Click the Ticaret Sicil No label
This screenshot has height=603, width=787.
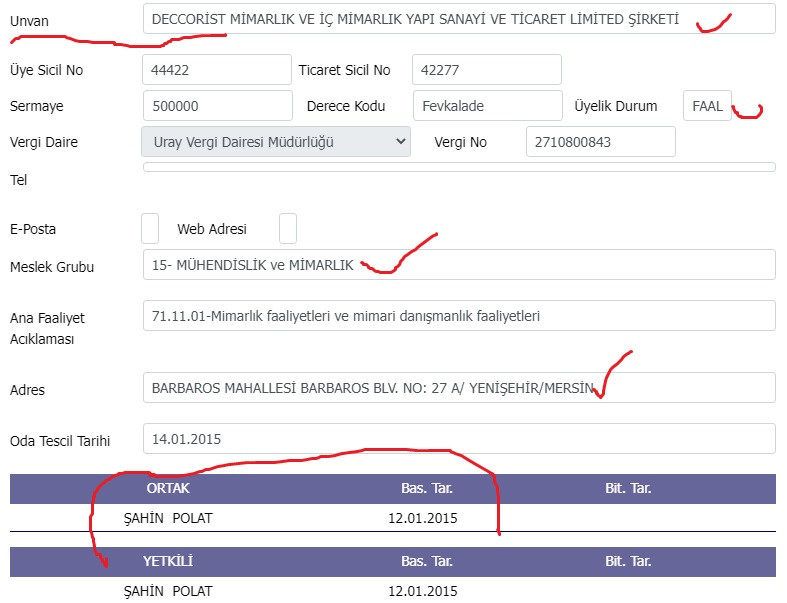344,70
